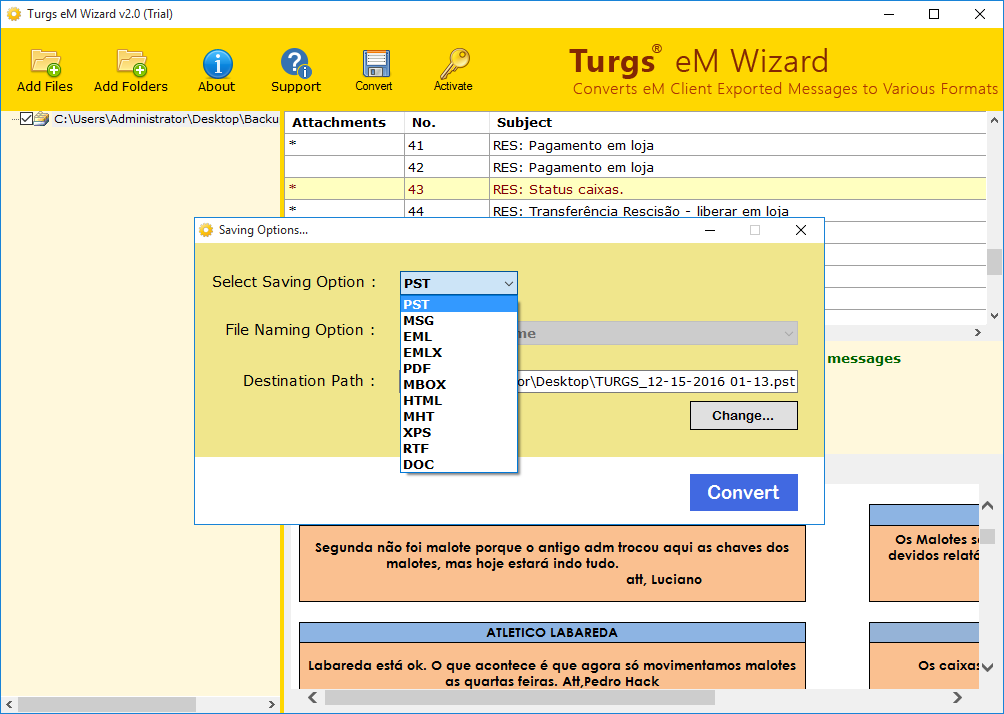The height and width of the screenshot is (714, 1004).
Task: Click the Labareda está ok message text
Action: coord(552,673)
